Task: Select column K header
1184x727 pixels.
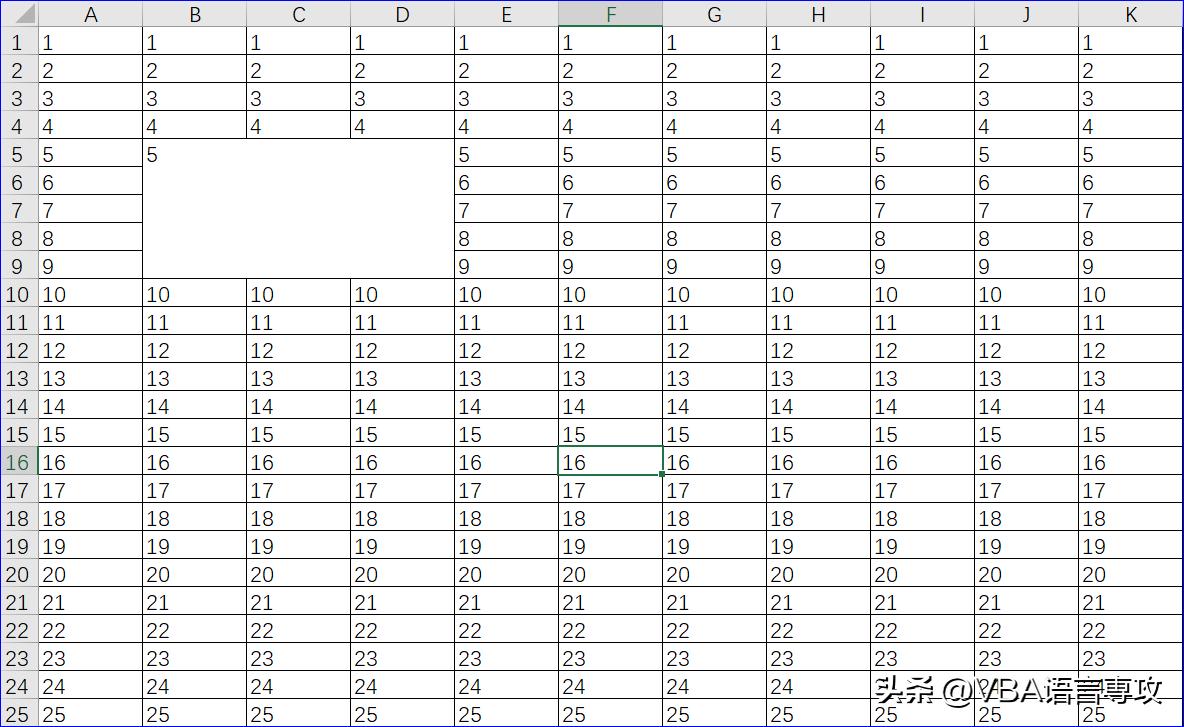Action: pyautogui.click(x=1130, y=14)
